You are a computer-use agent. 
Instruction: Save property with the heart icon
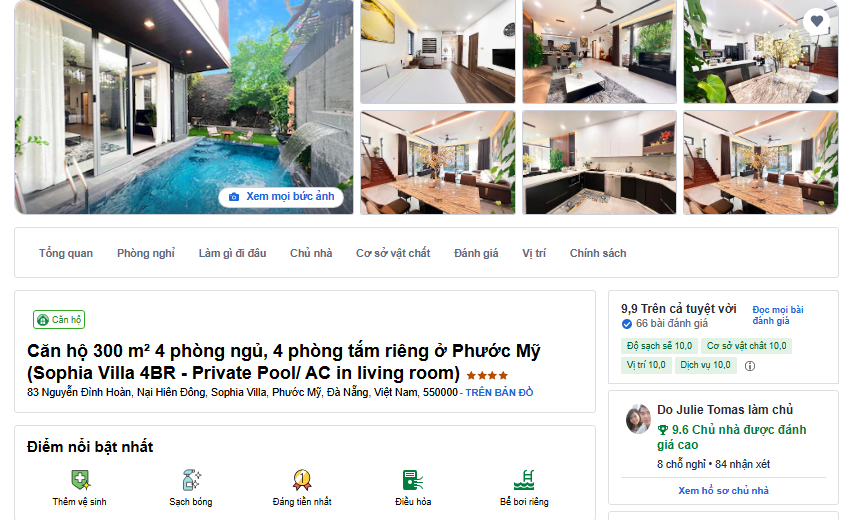[816, 21]
